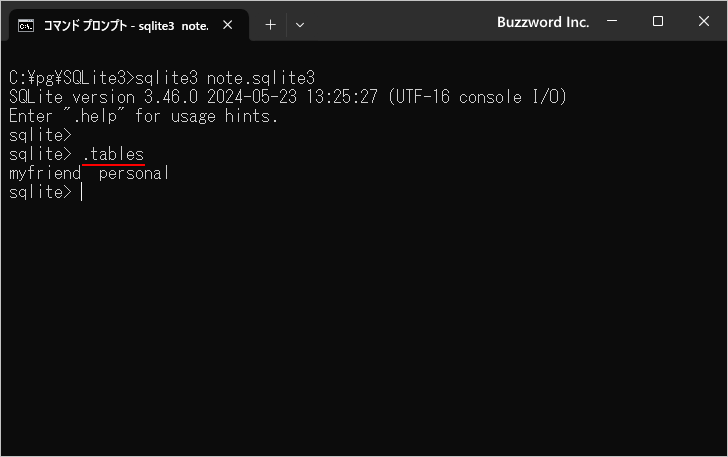The width and height of the screenshot is (728, 457).
Task: Click the personal table name
Action: point(134,173)
